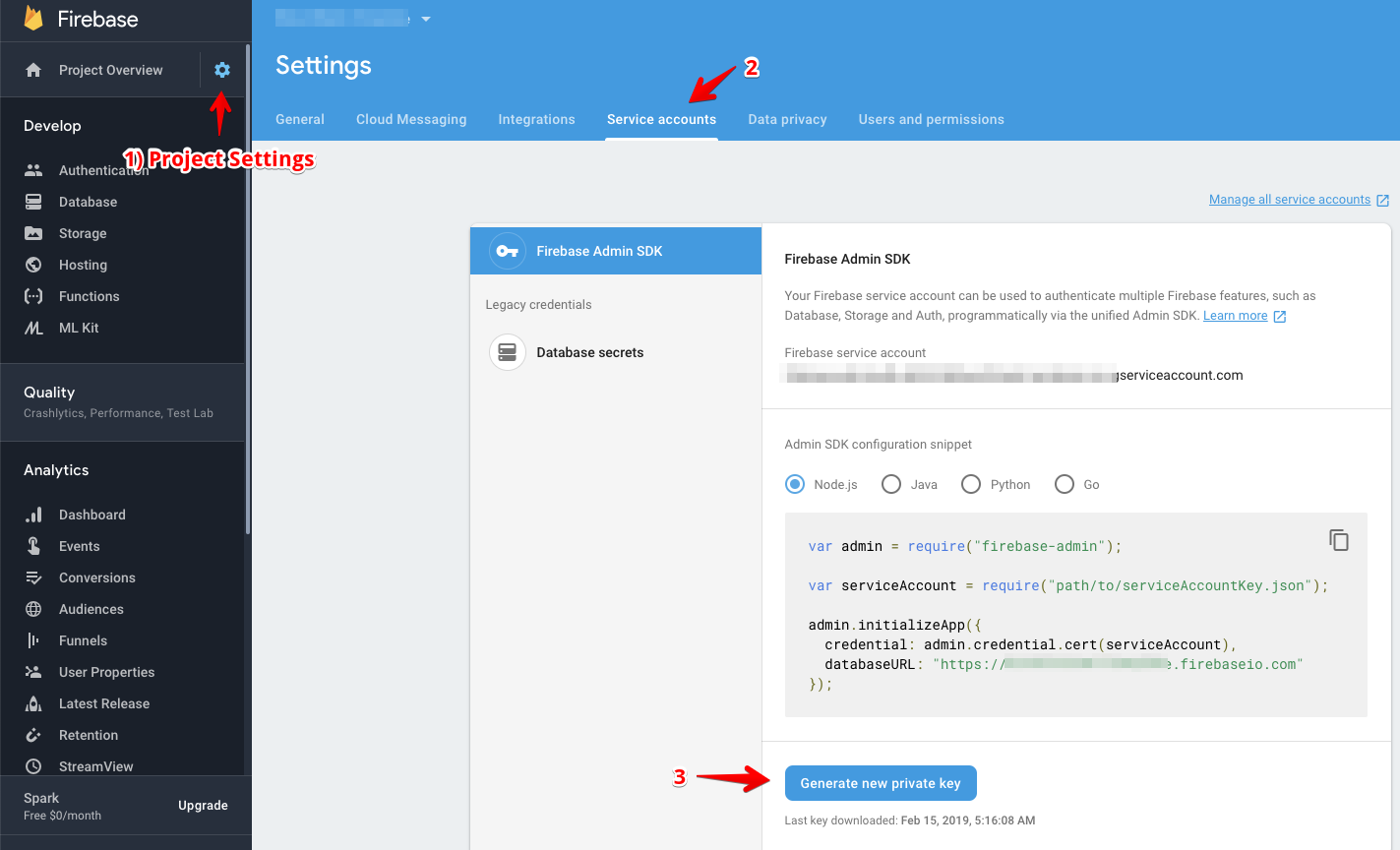
Task: Click the sidebar scrollbar
Action: [x=248, y=288]
